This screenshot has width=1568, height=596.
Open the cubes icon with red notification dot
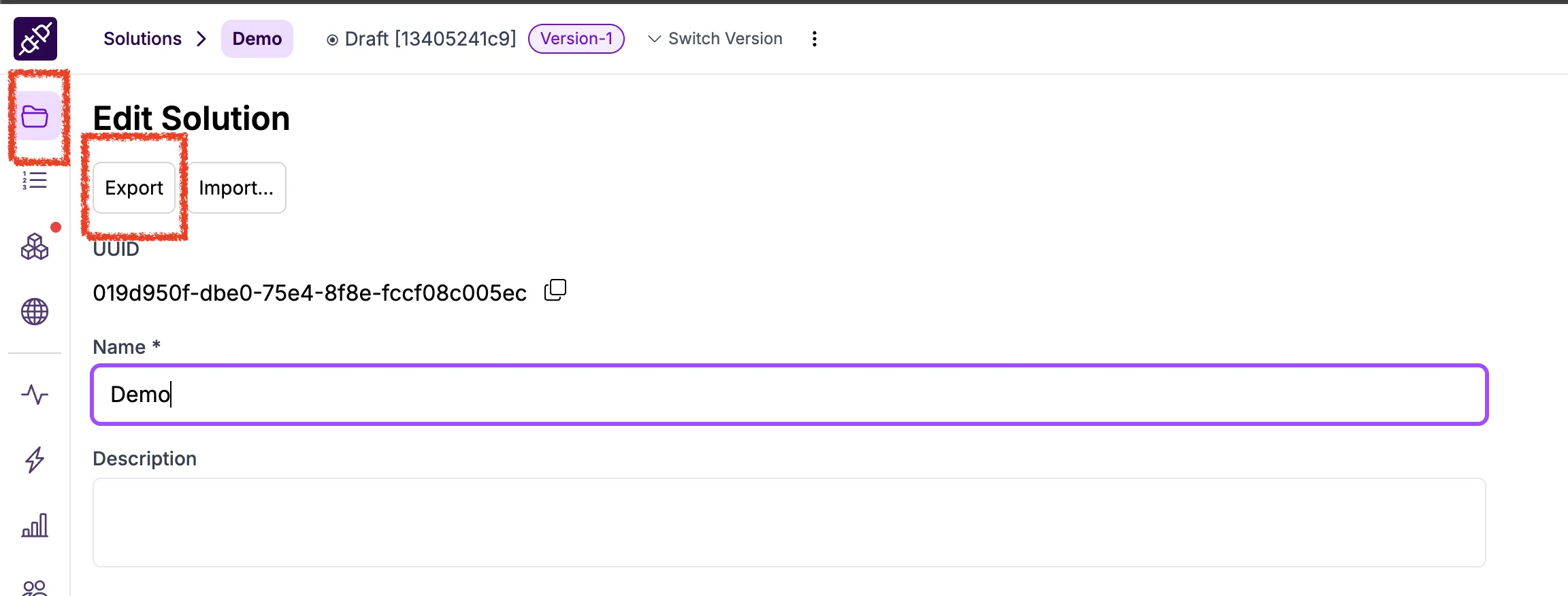click(35, 246)
